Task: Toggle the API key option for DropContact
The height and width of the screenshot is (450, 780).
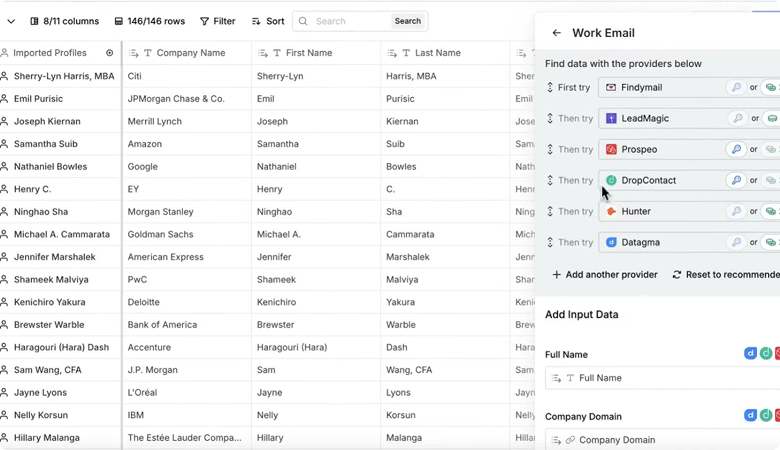Action: click(736, 180)
